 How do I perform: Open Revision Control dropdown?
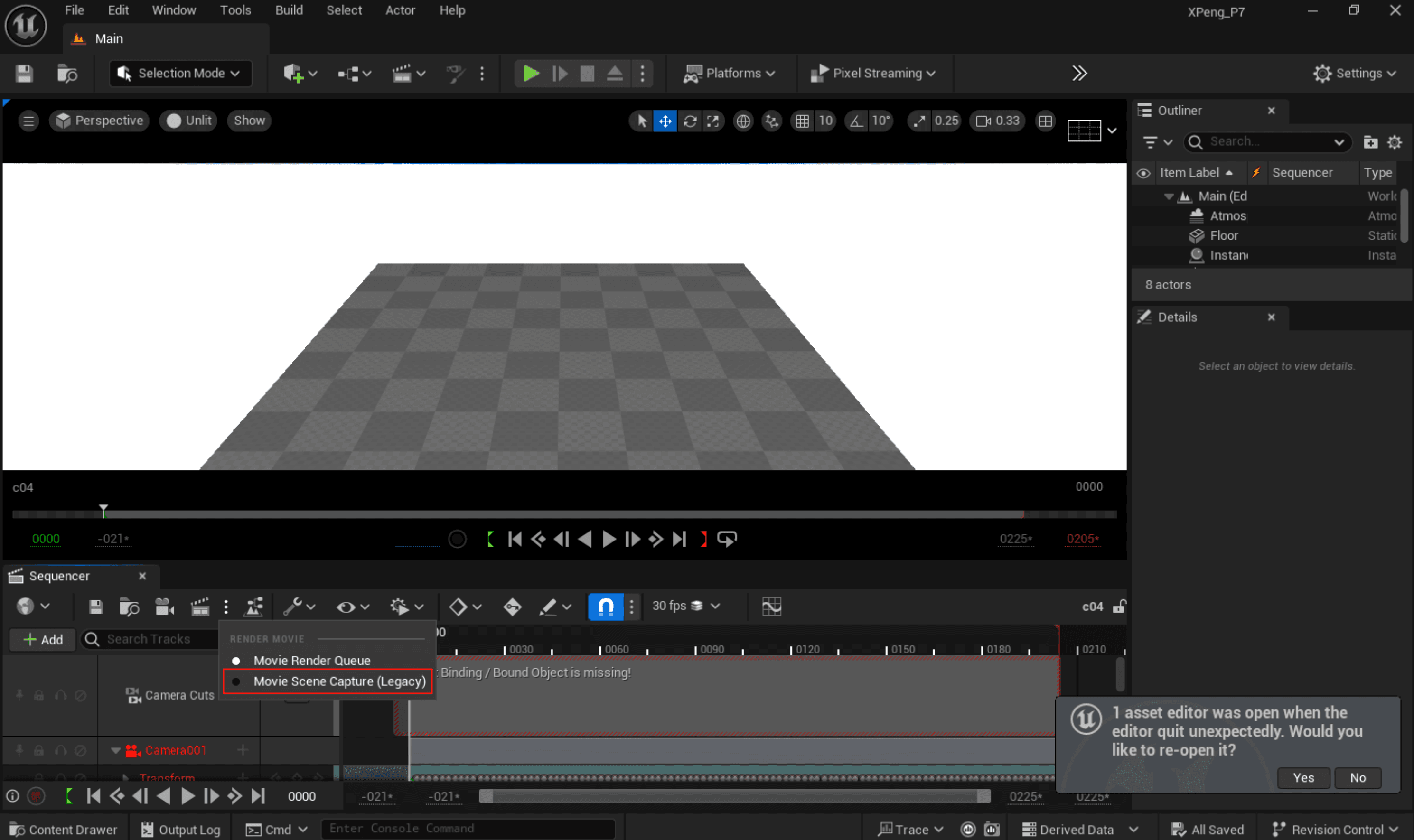point(1334,830)
